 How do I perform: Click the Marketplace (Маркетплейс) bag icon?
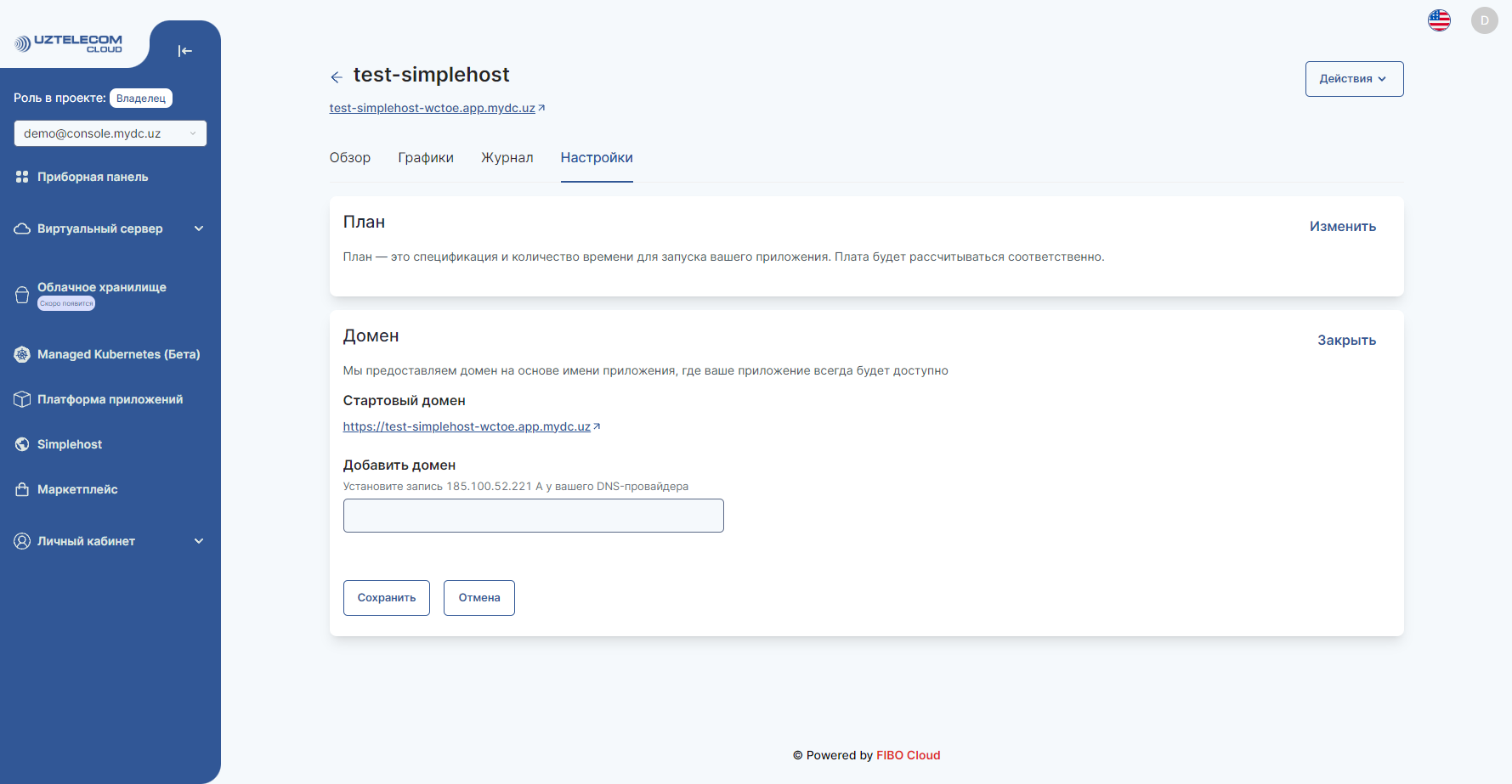pos(22,488)
